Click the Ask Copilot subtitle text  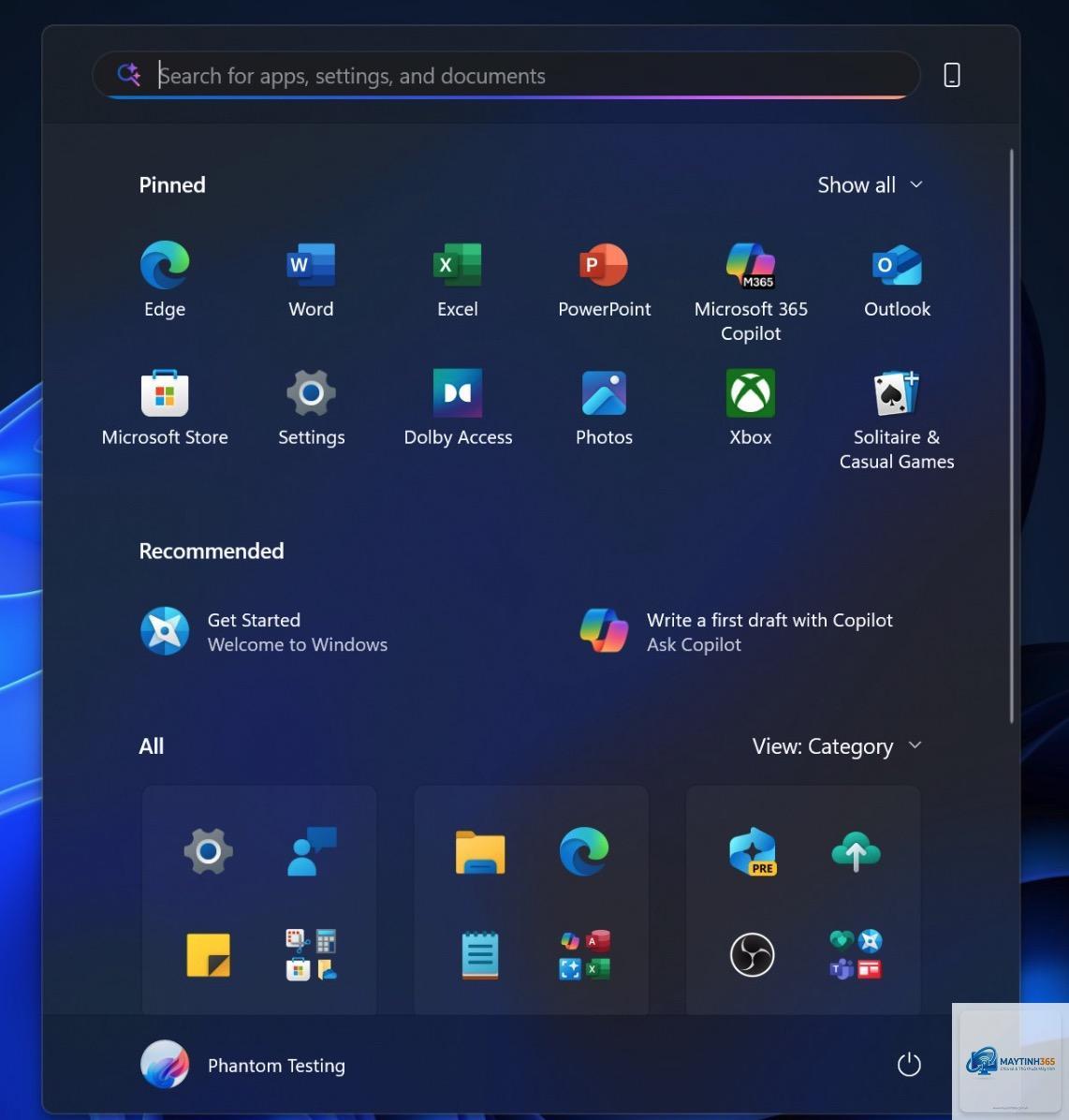point(694,644)
